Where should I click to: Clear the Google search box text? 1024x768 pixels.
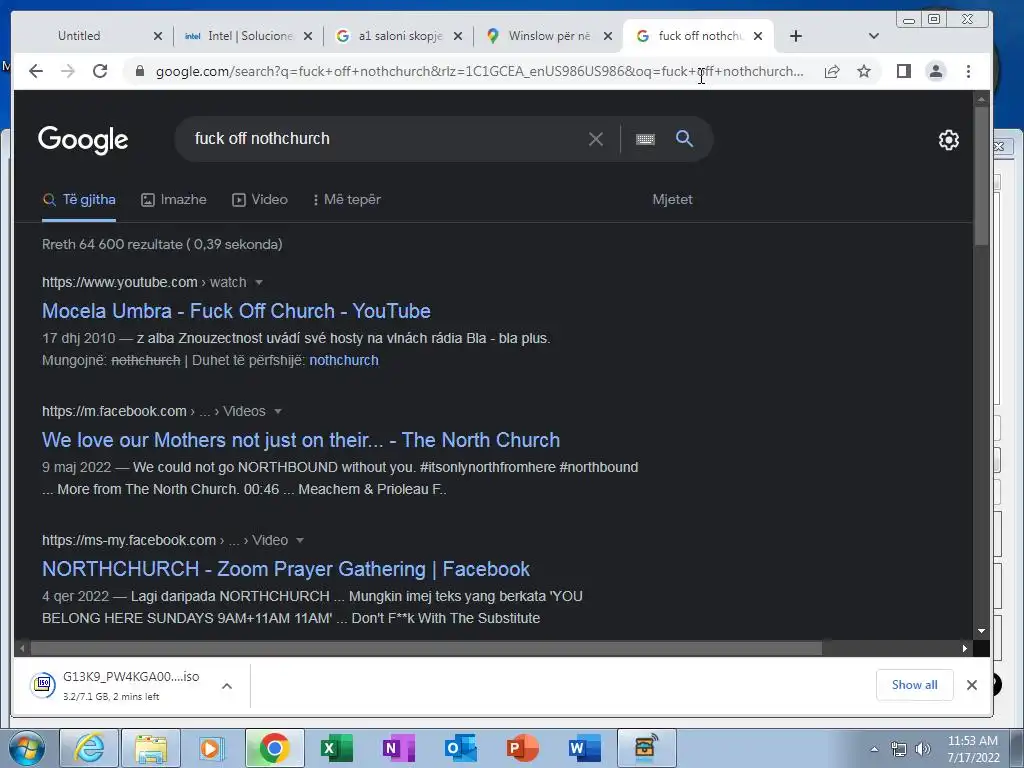(596, 139)
